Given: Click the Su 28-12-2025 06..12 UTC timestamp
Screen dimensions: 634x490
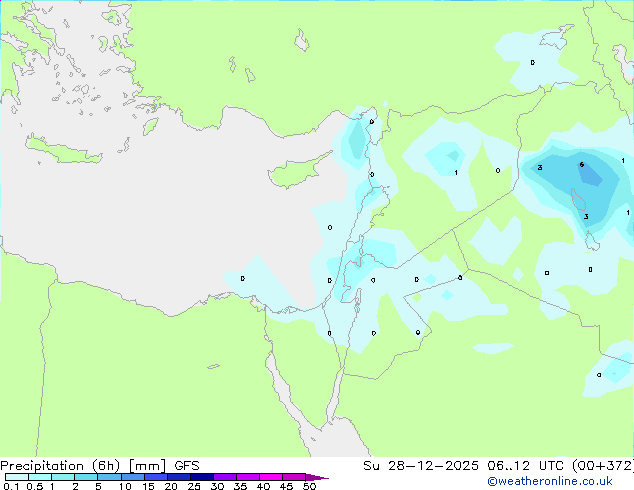Looking at the screenshot, I should (x=498, y=466).
